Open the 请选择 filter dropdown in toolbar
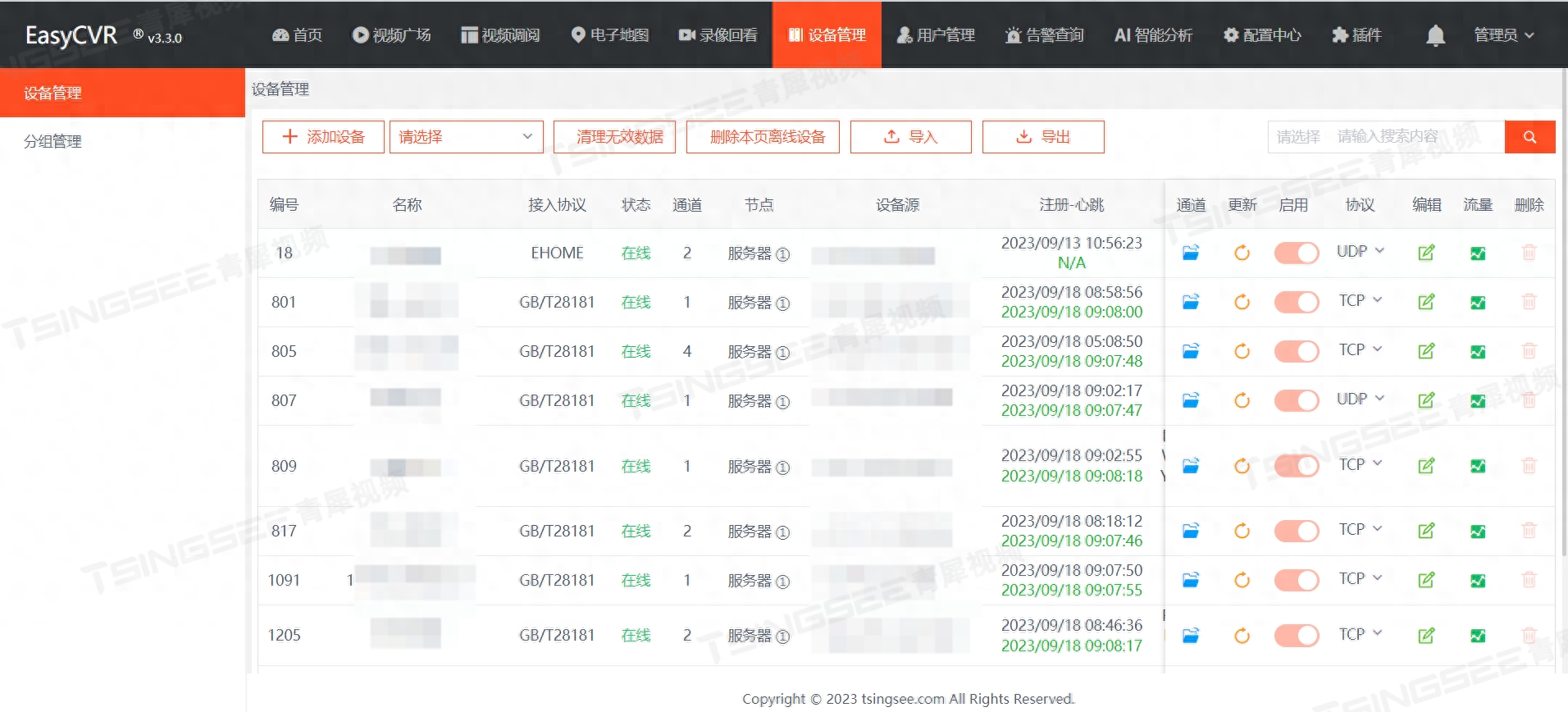Viewport: 1568px width, 712px height. tap(466, 137)
